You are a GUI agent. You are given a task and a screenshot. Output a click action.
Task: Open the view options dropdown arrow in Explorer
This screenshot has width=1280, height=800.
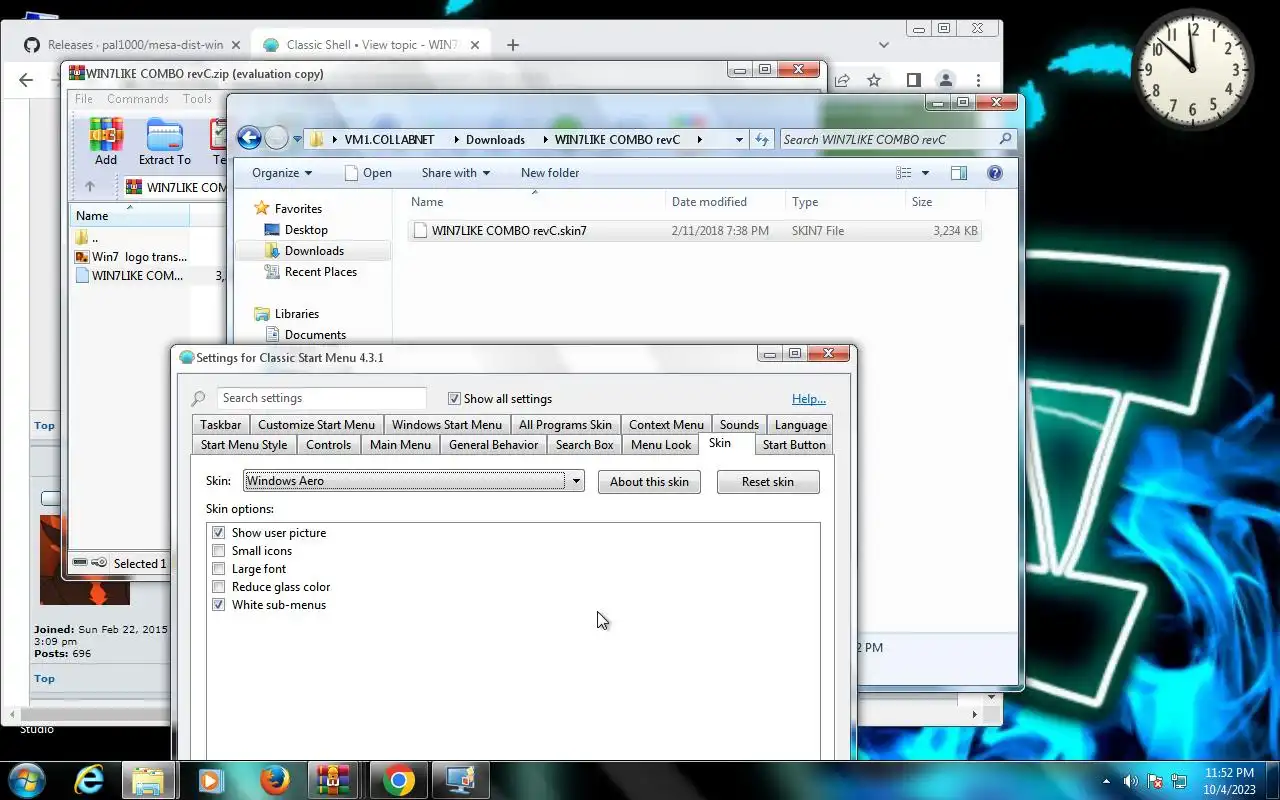[x=925, y=173]
